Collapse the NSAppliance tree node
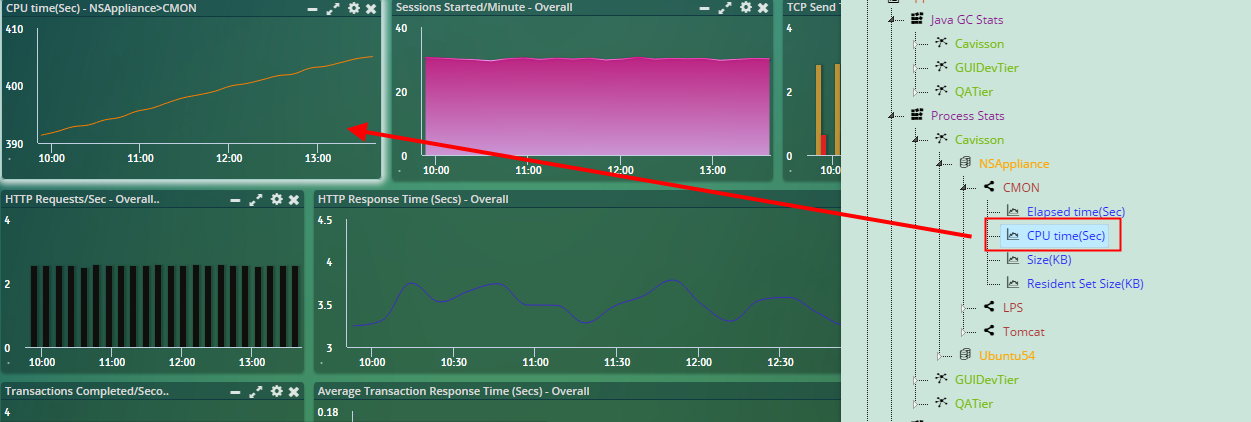Viewport: 1251px width, 422px height. pyautogui.click(x=940, y=164)
